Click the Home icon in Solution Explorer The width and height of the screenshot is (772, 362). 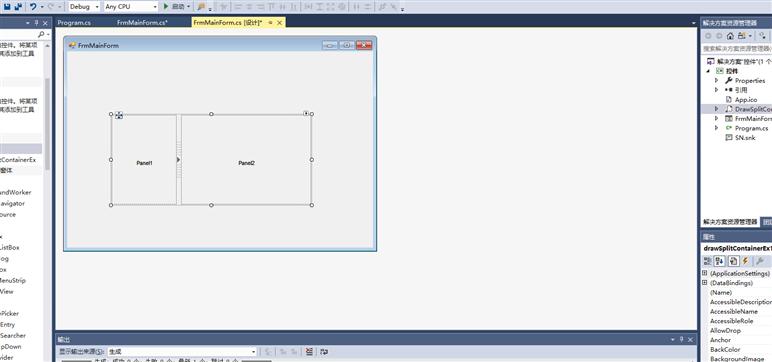click(x=730, y=36)
